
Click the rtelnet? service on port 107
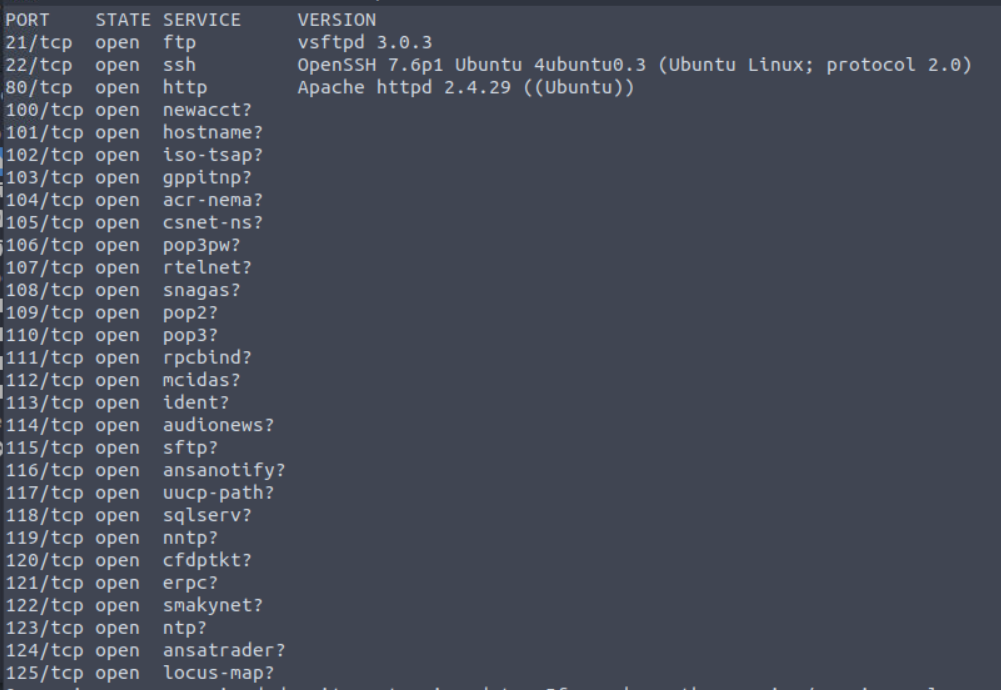[207, 267]
